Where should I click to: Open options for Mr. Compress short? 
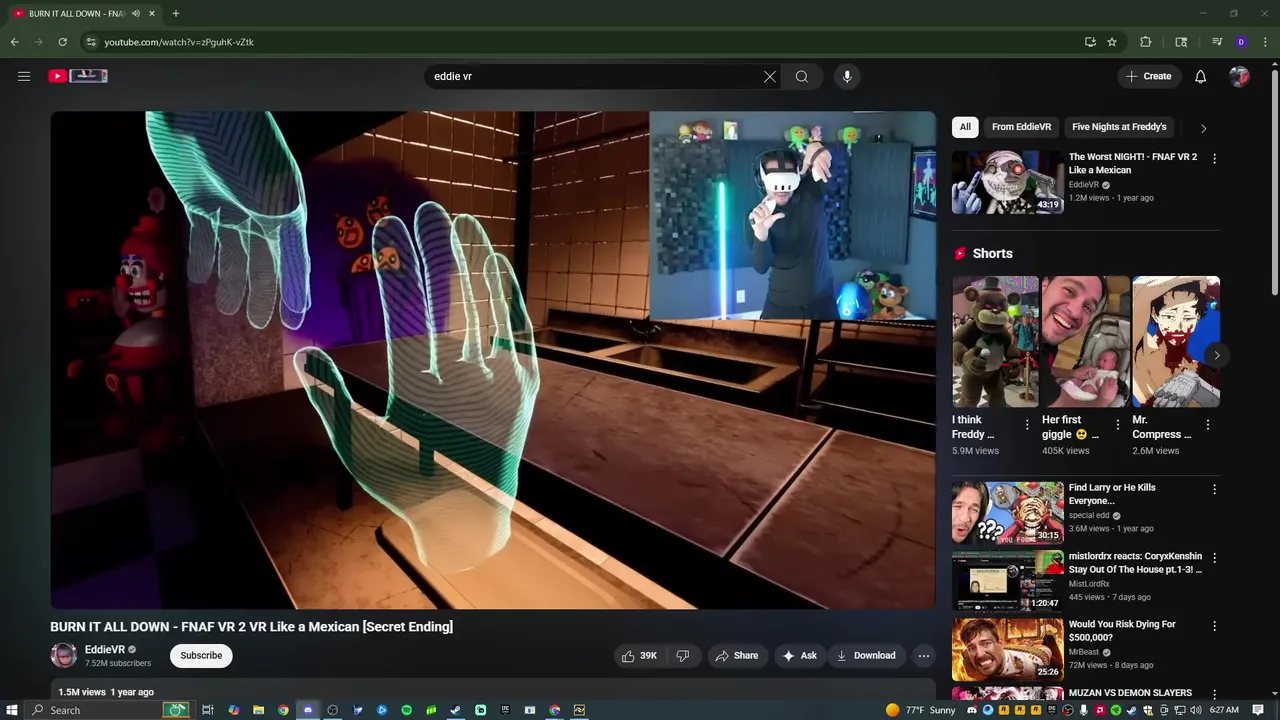pos(1208,425)
